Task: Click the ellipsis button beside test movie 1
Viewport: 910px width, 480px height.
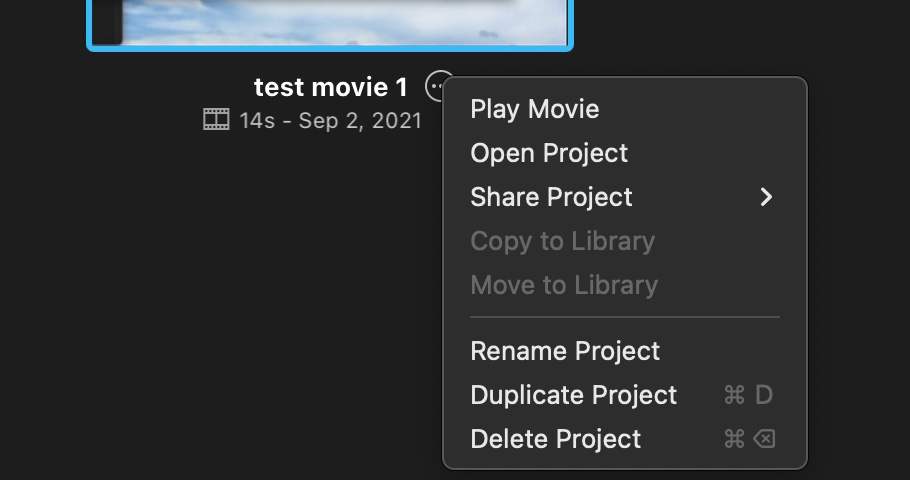Action: pyautogui.click(x=437, y=87)
